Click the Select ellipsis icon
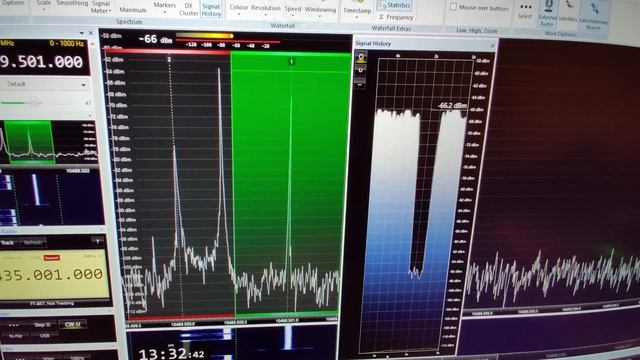 pos(525,11)
